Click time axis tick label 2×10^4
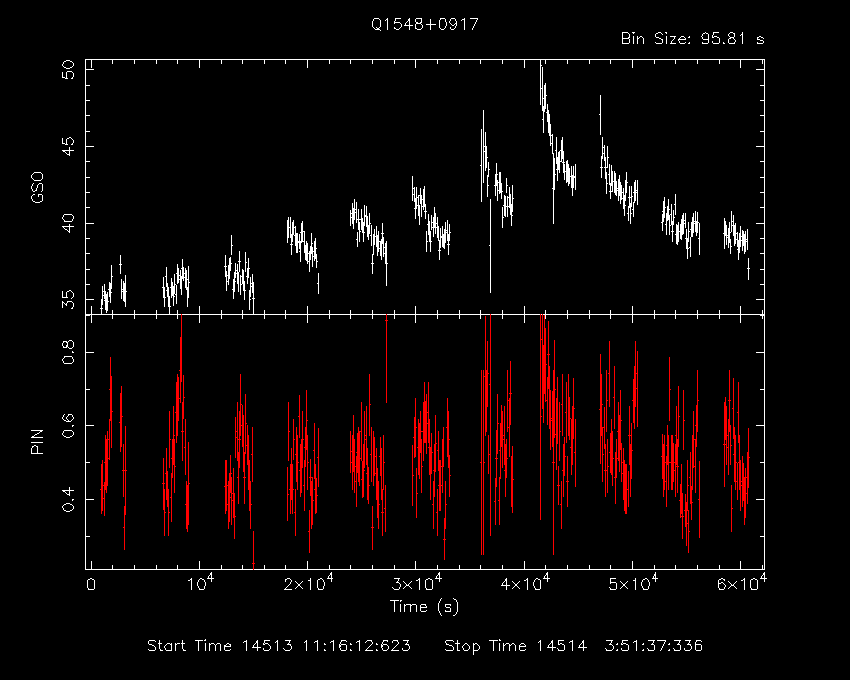 (x=308, y=583)
